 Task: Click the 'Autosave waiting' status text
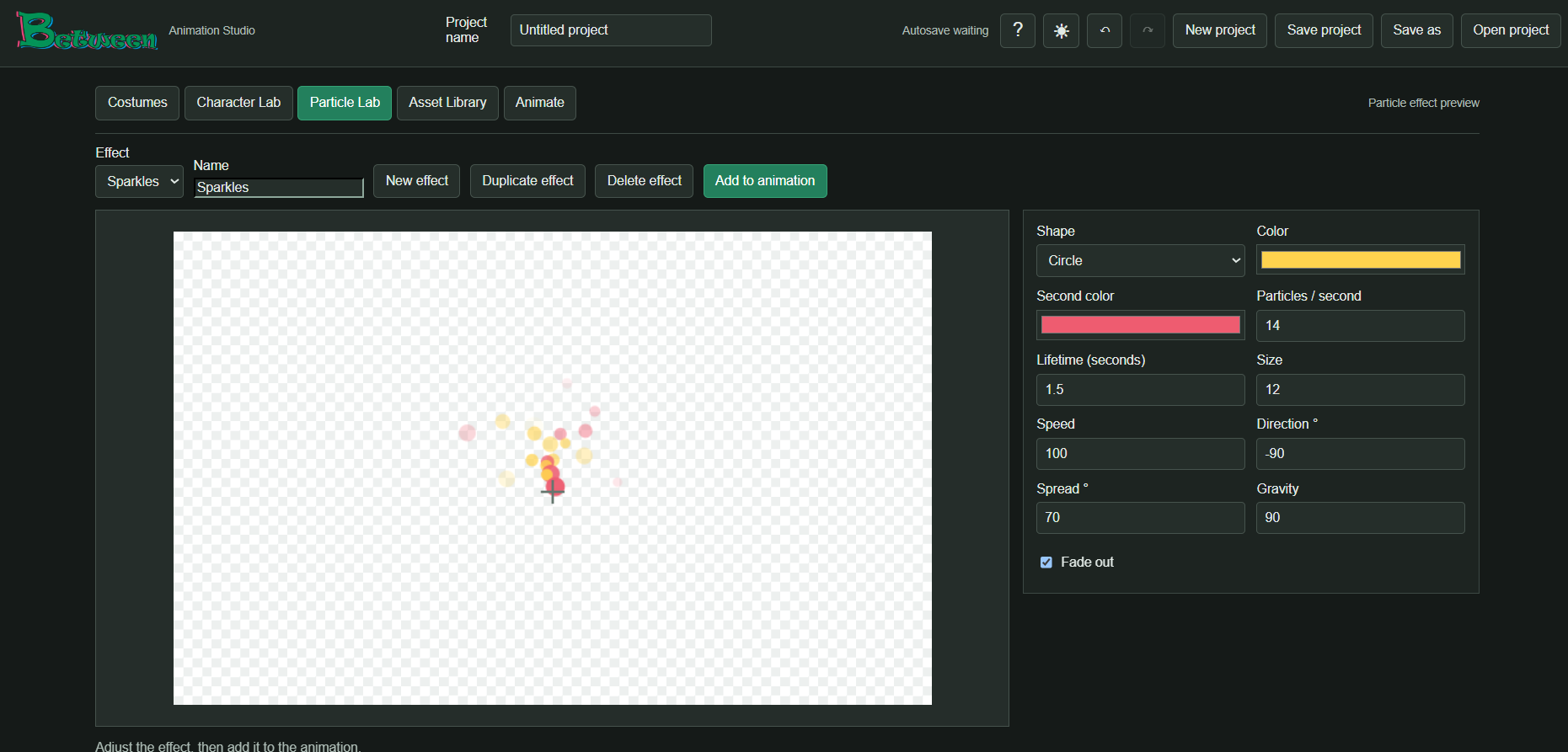pos(945,30)
